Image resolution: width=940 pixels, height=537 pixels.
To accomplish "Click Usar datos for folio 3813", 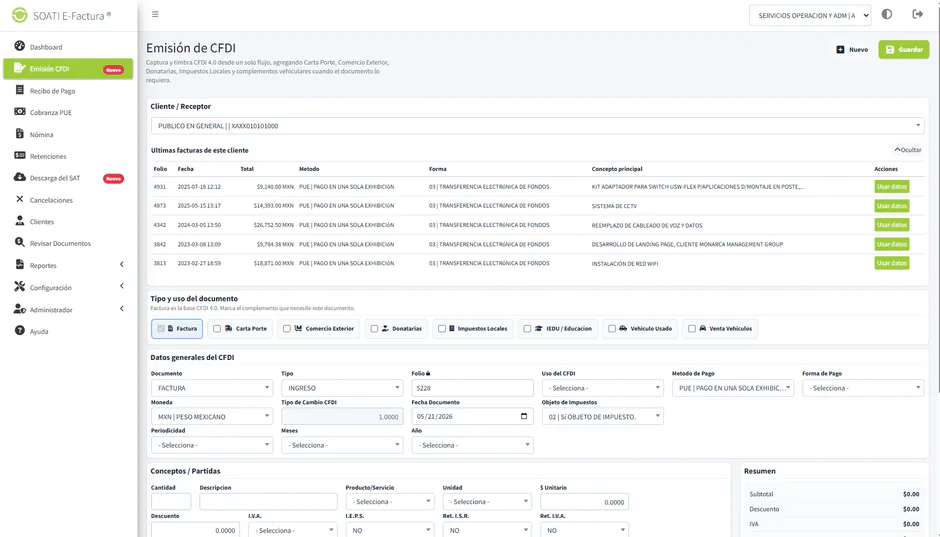I will [x=891, y=263].
